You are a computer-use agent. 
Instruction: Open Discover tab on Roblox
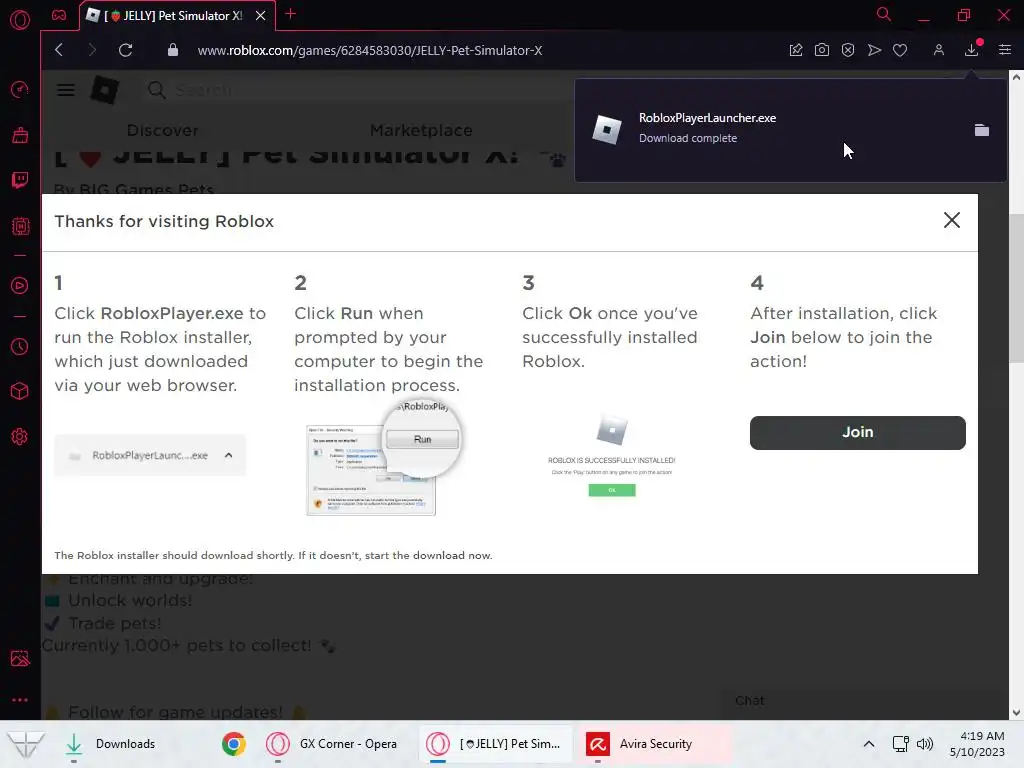coord(163,130)
